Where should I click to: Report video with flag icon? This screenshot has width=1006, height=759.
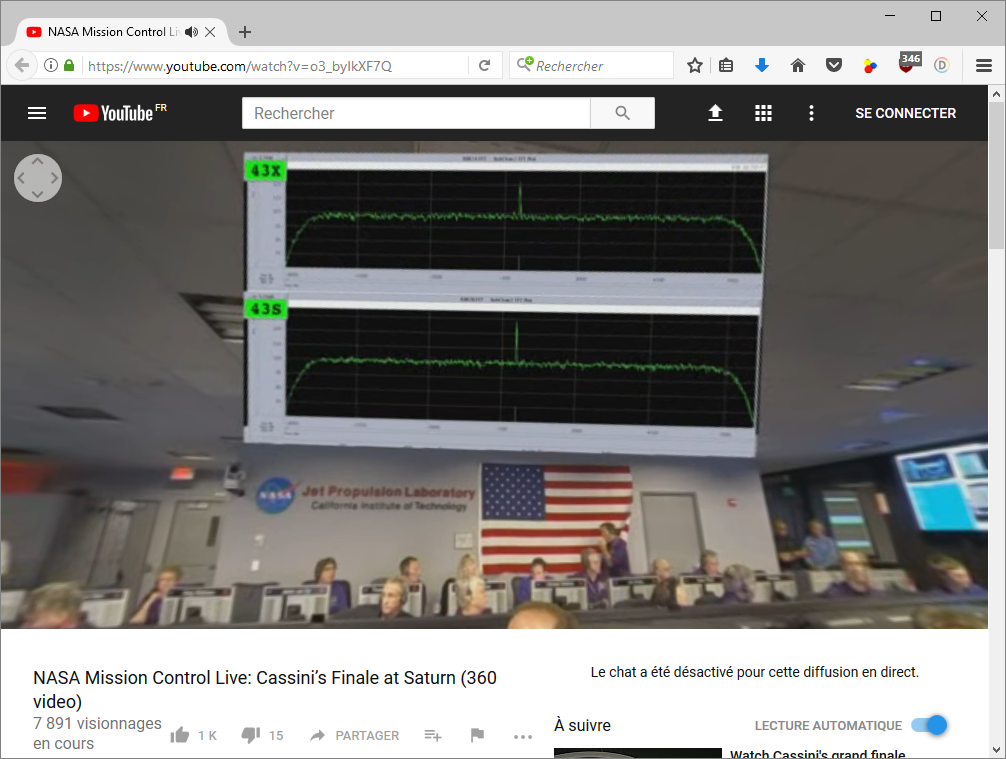click(477, 735)
